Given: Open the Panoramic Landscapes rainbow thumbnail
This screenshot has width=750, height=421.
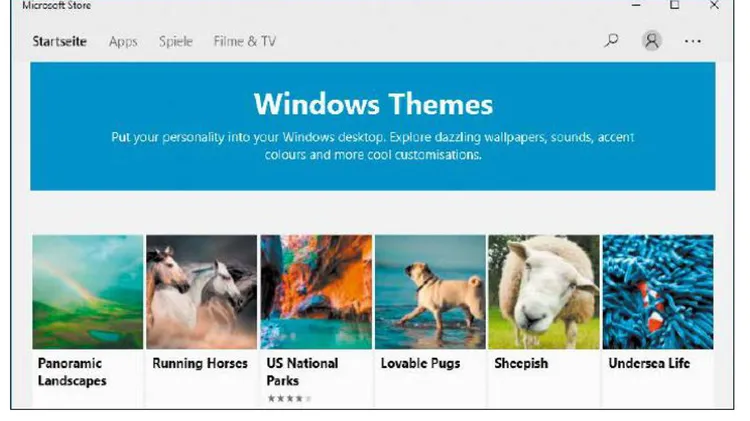Looking at the screenshot, I should coord(88,292).
